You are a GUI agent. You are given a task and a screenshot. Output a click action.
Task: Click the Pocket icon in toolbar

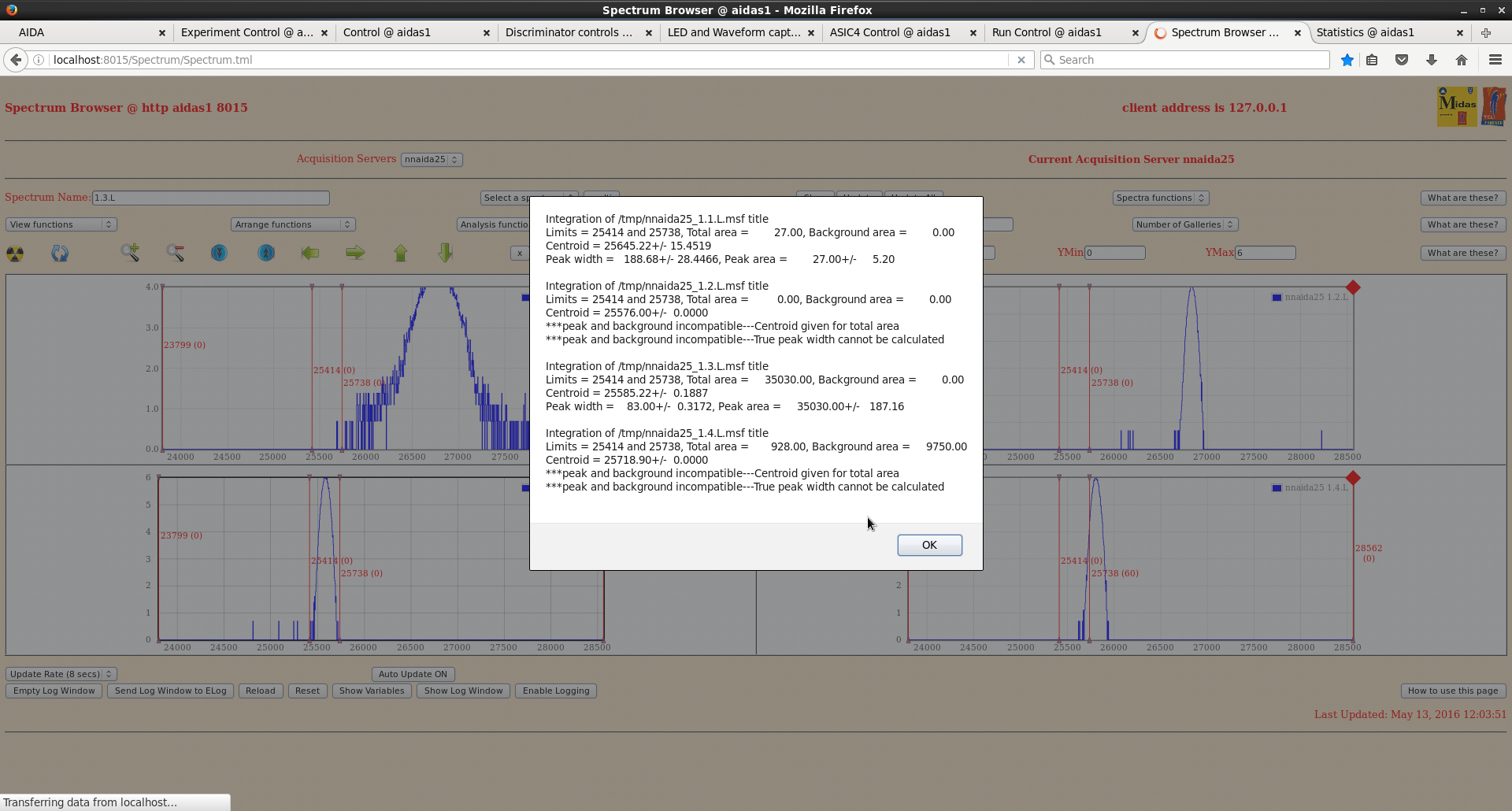pyautogui.click(x=1402, y=60)
